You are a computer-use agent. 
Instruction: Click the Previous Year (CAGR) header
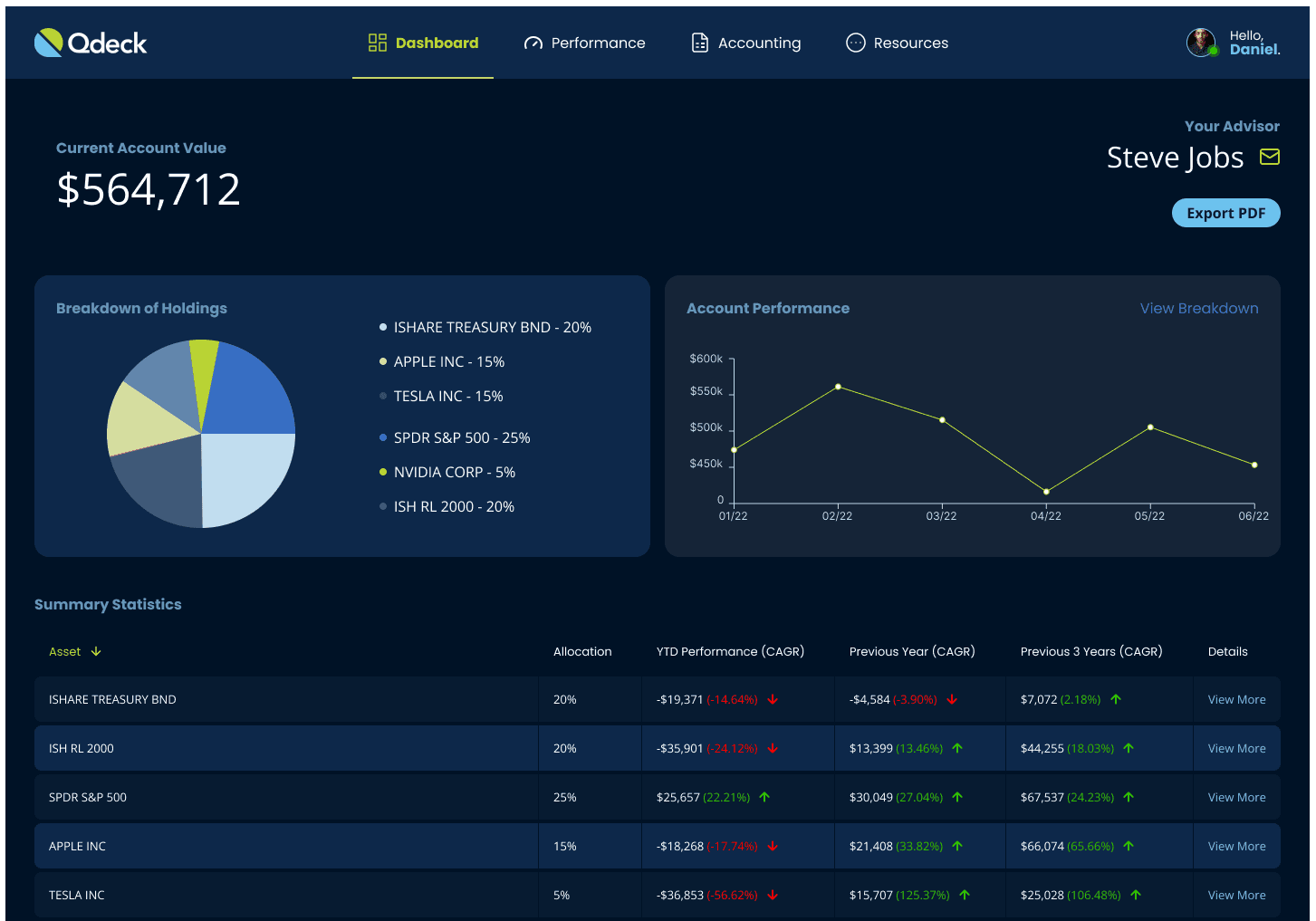point(912,651)
